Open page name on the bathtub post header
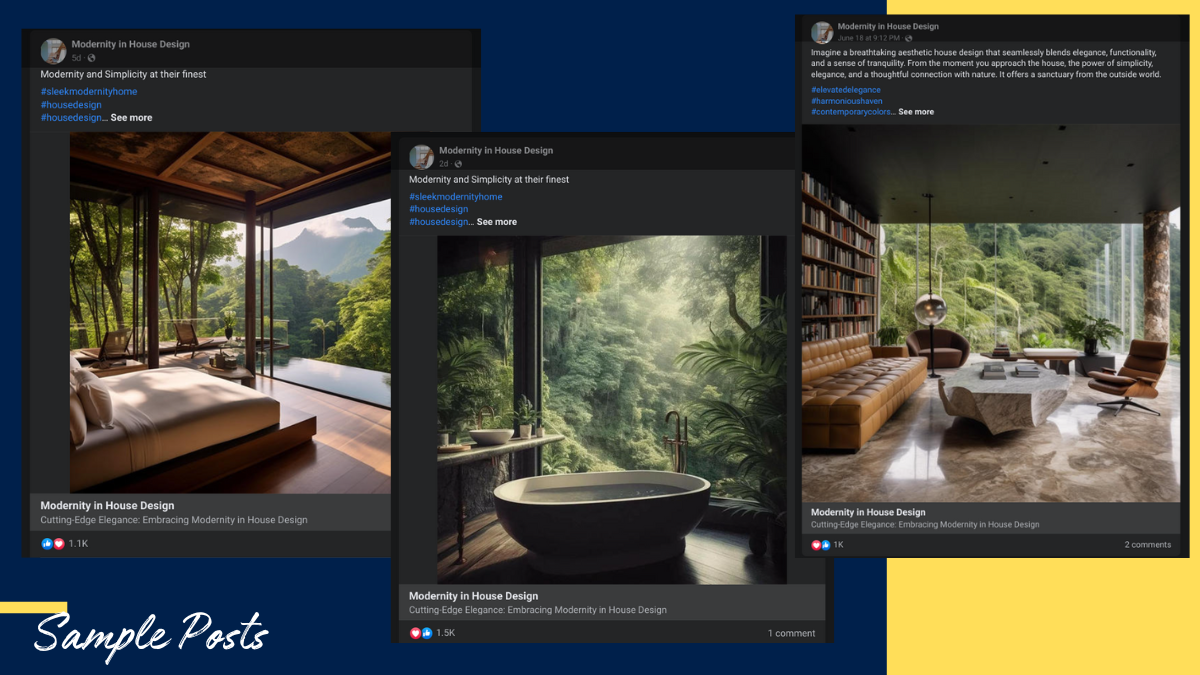Image resolution: width=1200 pixels, height=675 pixels. point(496,150)
